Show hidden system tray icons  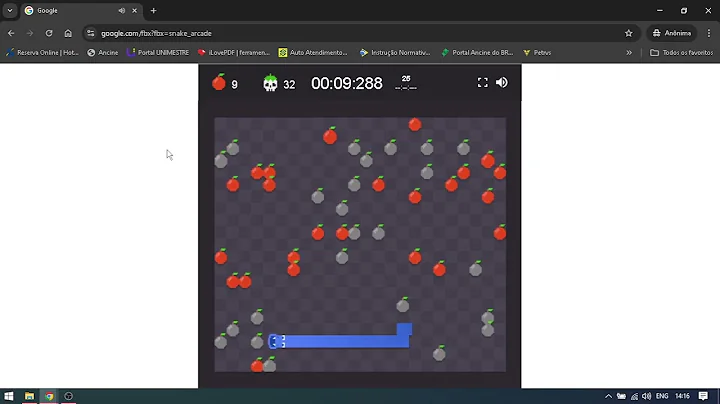(x=608, y=396)
